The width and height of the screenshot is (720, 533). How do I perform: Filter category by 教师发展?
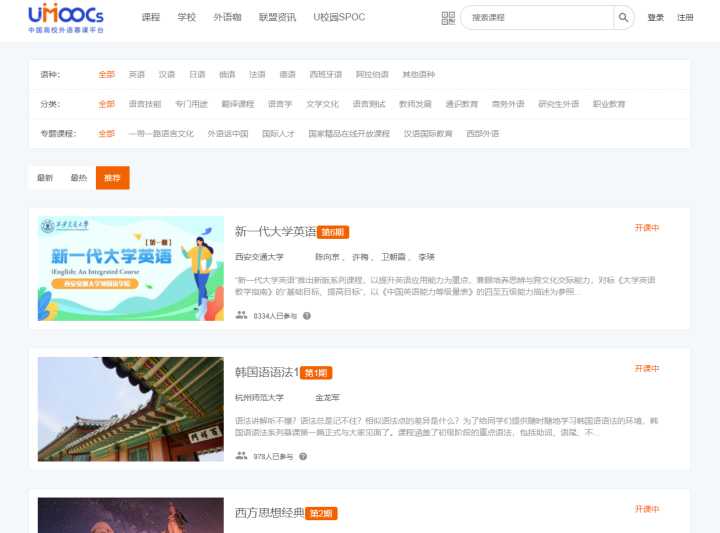coord(415,104)
